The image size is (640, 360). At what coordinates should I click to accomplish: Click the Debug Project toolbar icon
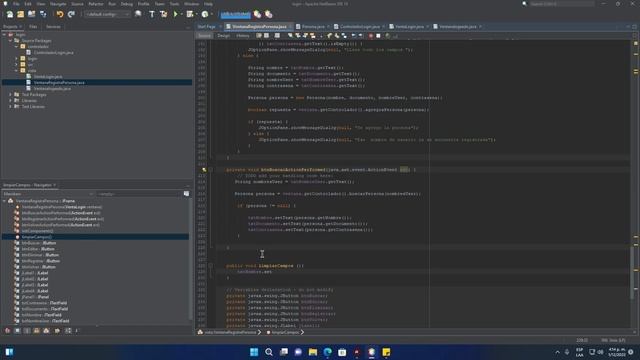point(190,14)
